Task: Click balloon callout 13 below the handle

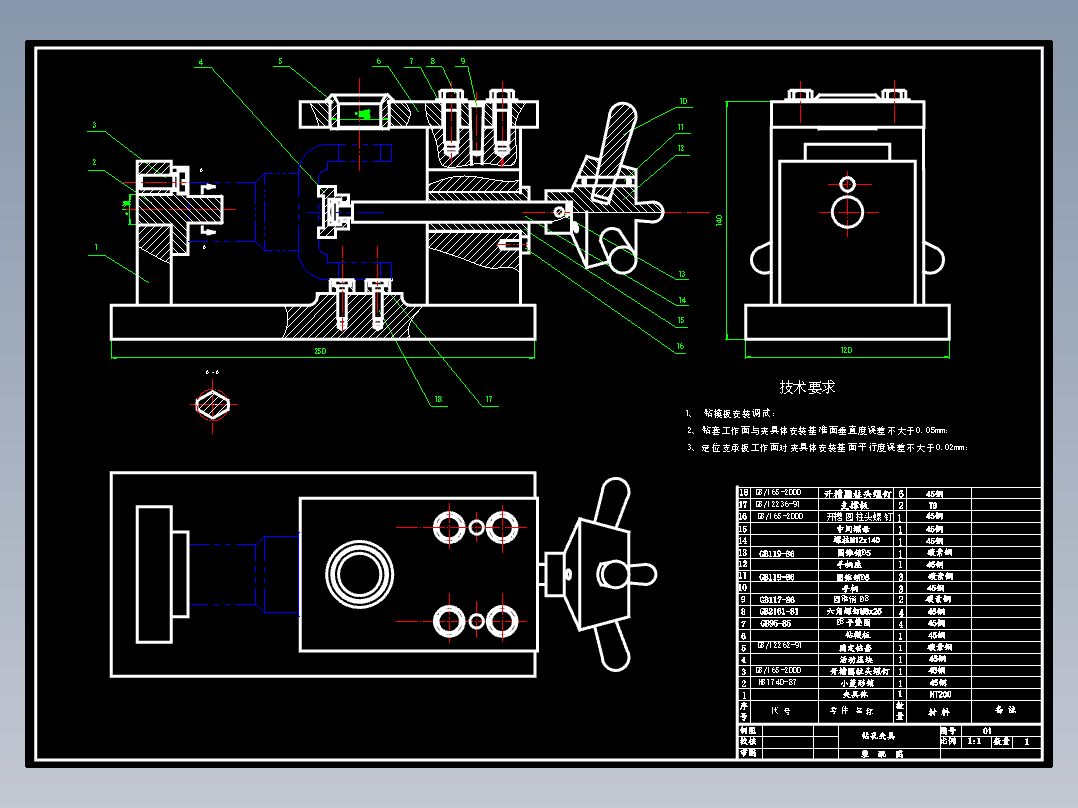Action: click(x=682, y=274)
